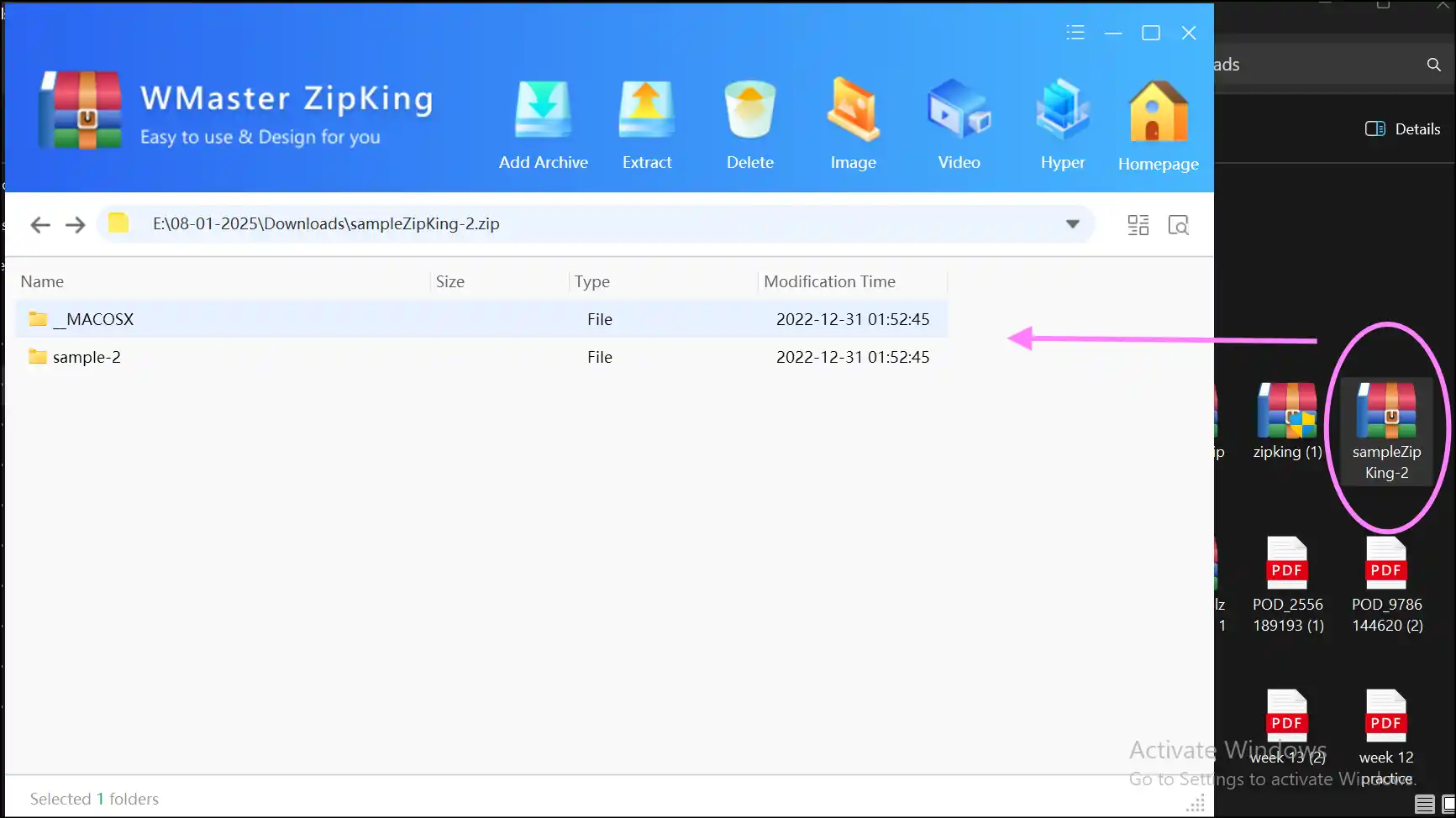
Task: Switch file list view mode icon
Action: click(x=1138, y=224)
